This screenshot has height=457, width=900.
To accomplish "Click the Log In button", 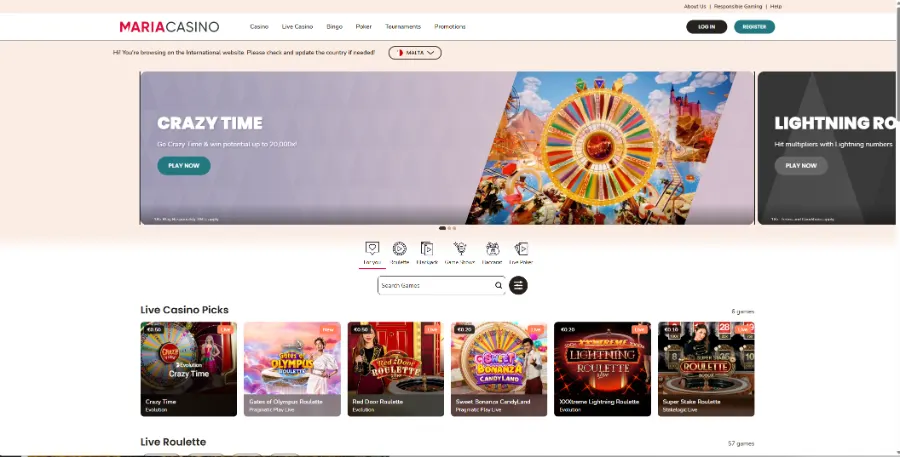I will click(707, 27).
